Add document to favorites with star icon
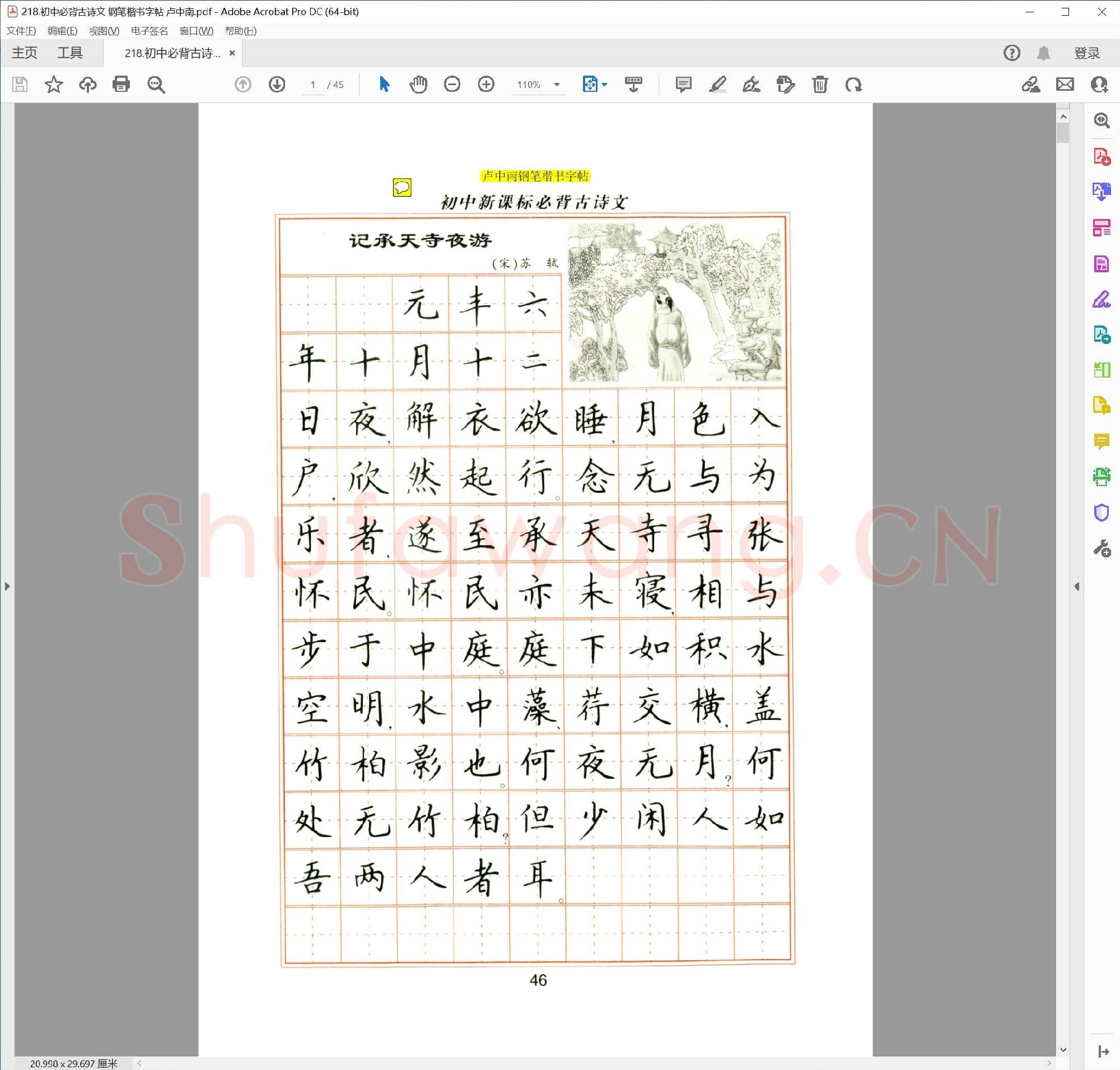 point(54,85)
